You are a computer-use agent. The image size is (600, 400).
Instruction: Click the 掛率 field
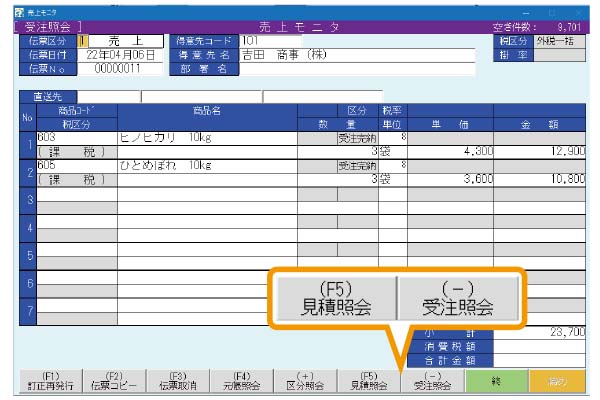(561, 55)
